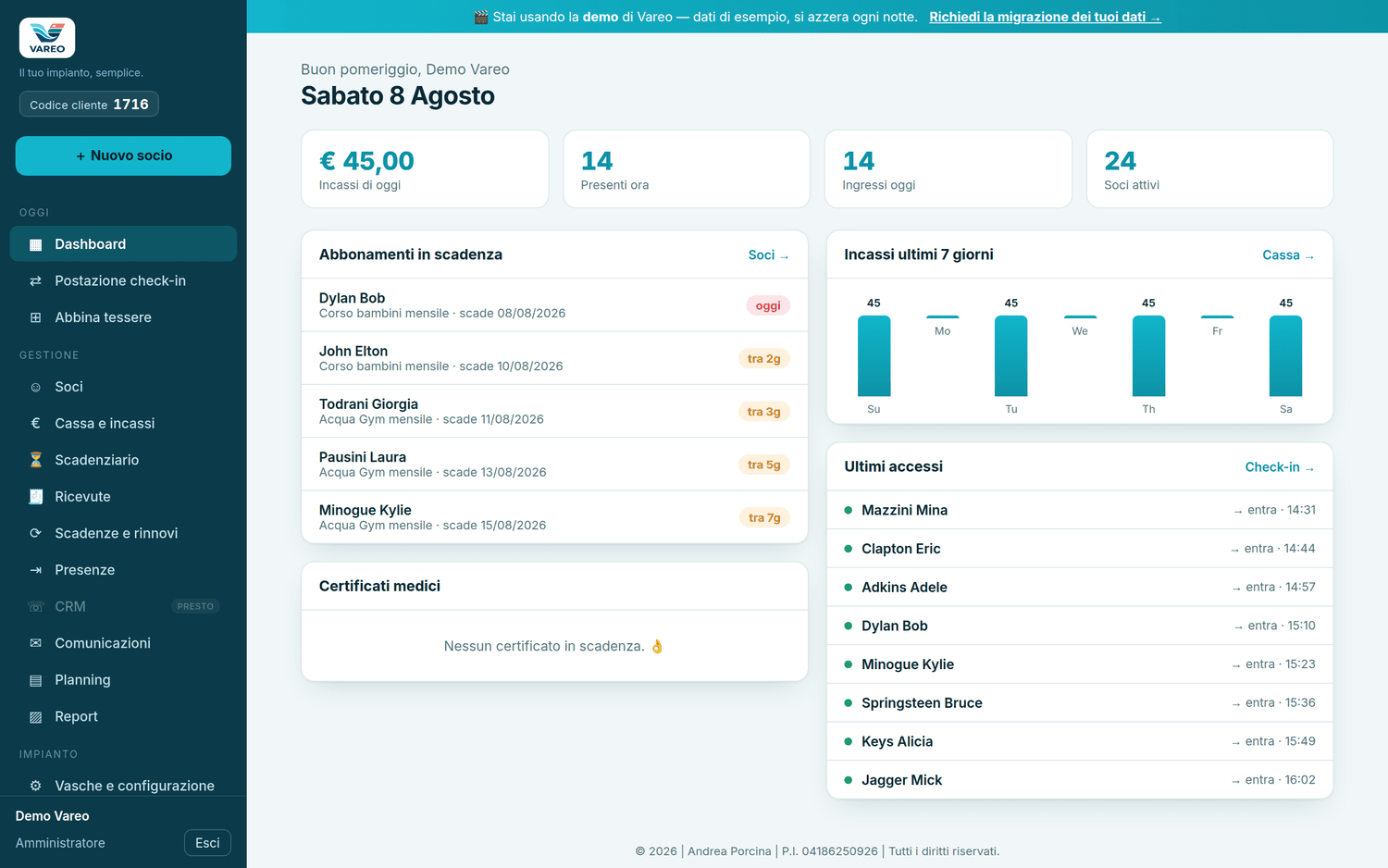Follow the Soci link in Abbonamenti in scadenza

[x=768, y=255]
